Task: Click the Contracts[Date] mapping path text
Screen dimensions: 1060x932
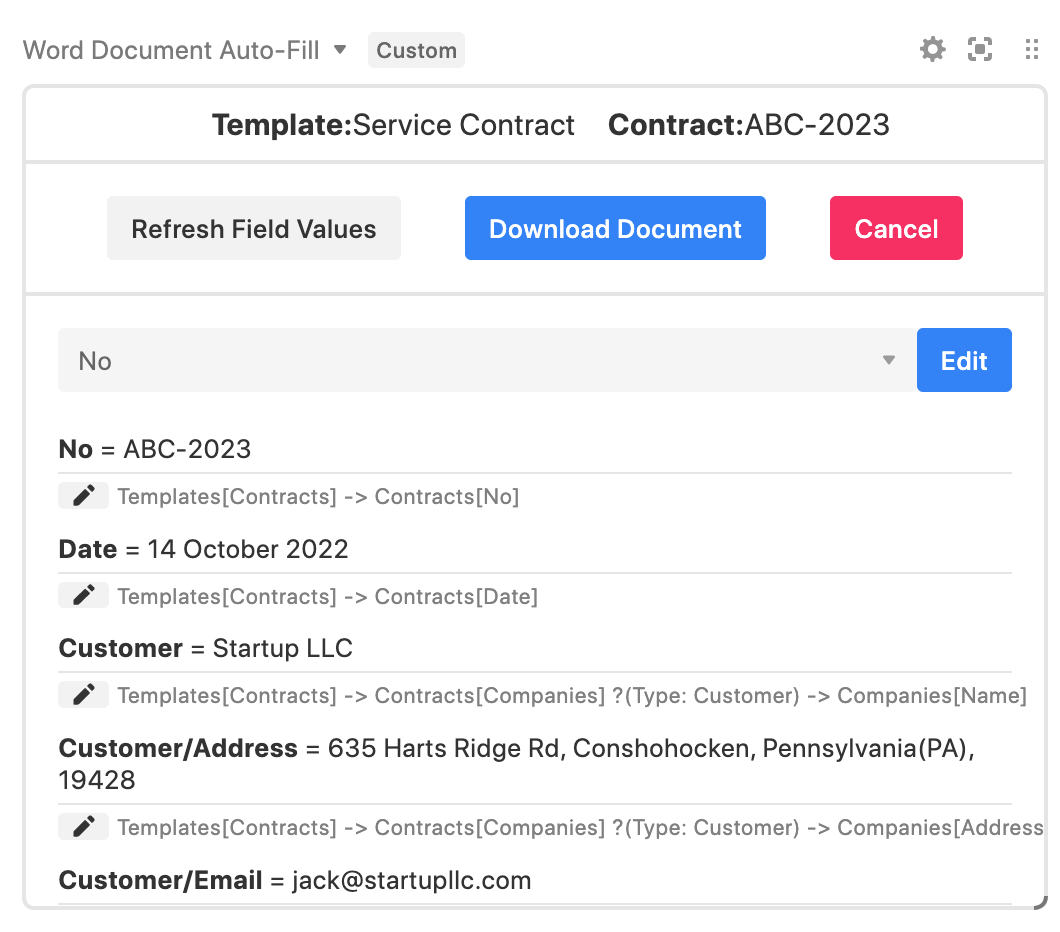Action: [x=328, y=596]
